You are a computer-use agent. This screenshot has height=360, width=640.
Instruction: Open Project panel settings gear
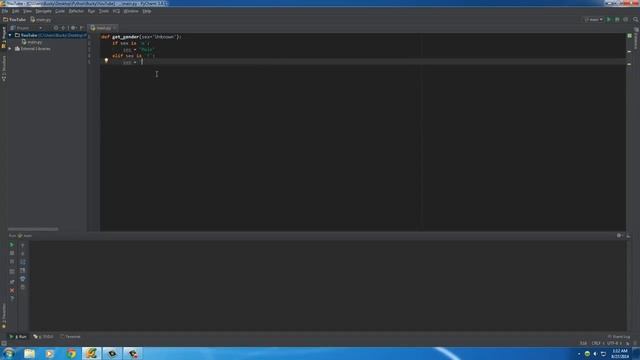(x=73, y=28)
